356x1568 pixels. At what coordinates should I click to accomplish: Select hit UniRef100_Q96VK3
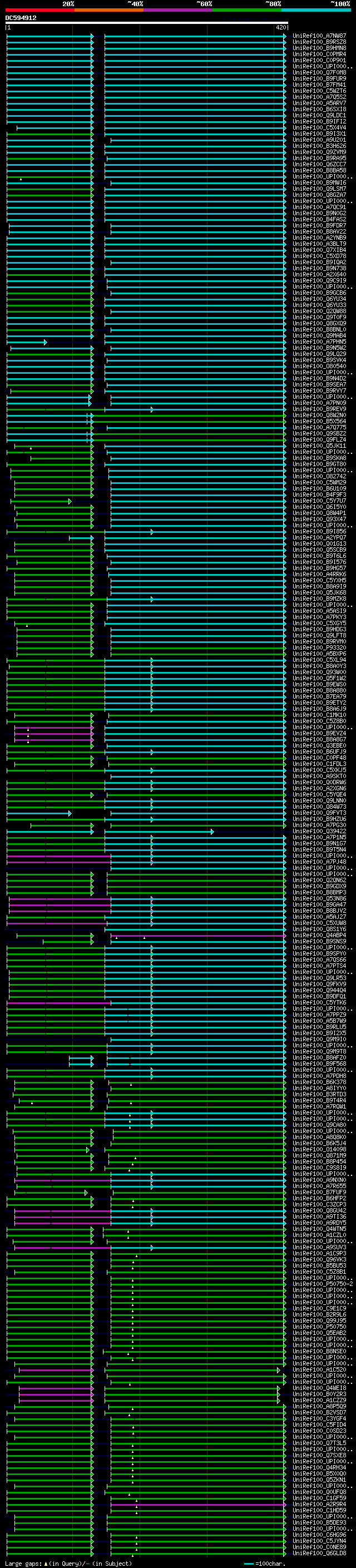coord(319,1259)
